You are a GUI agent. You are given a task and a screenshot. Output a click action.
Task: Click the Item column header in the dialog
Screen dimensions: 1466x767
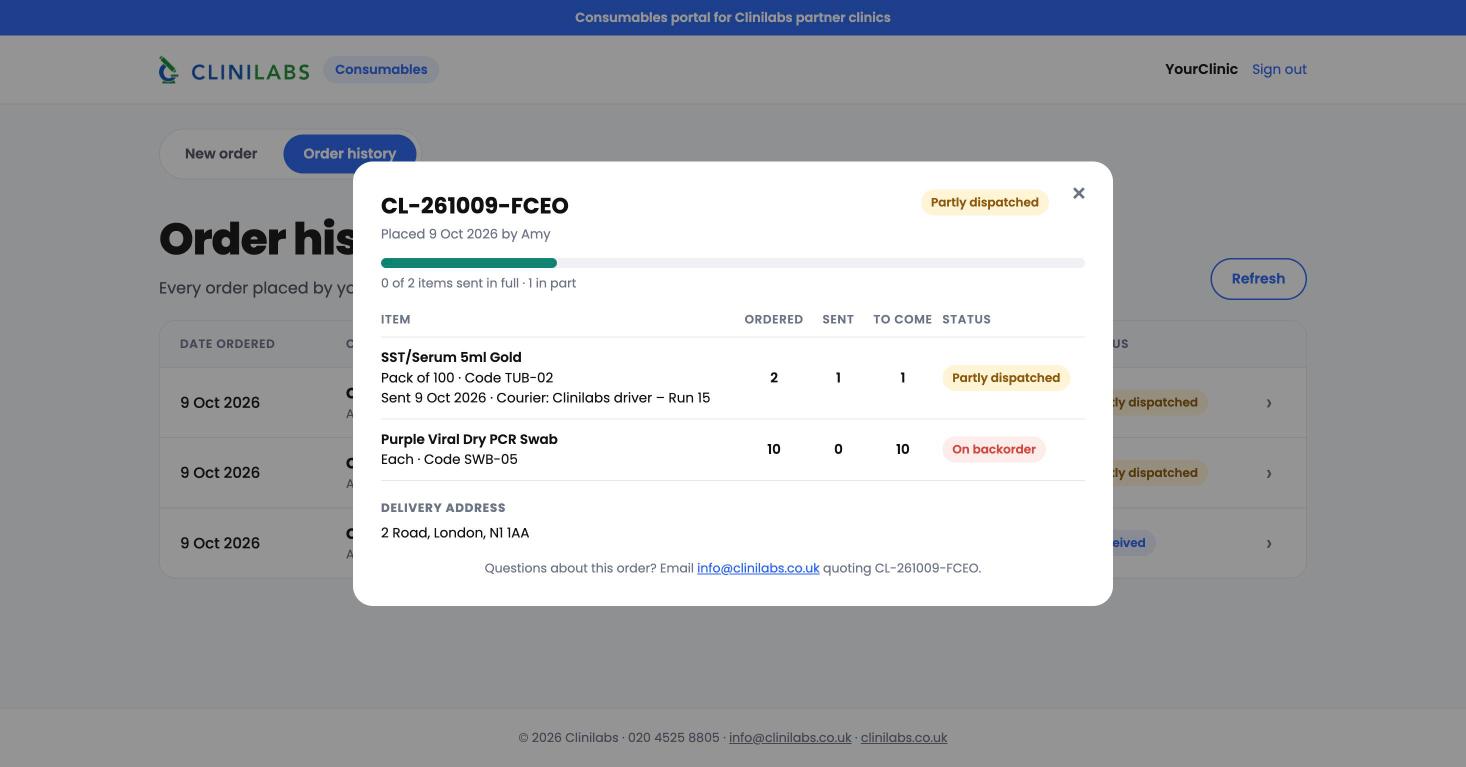396,320
